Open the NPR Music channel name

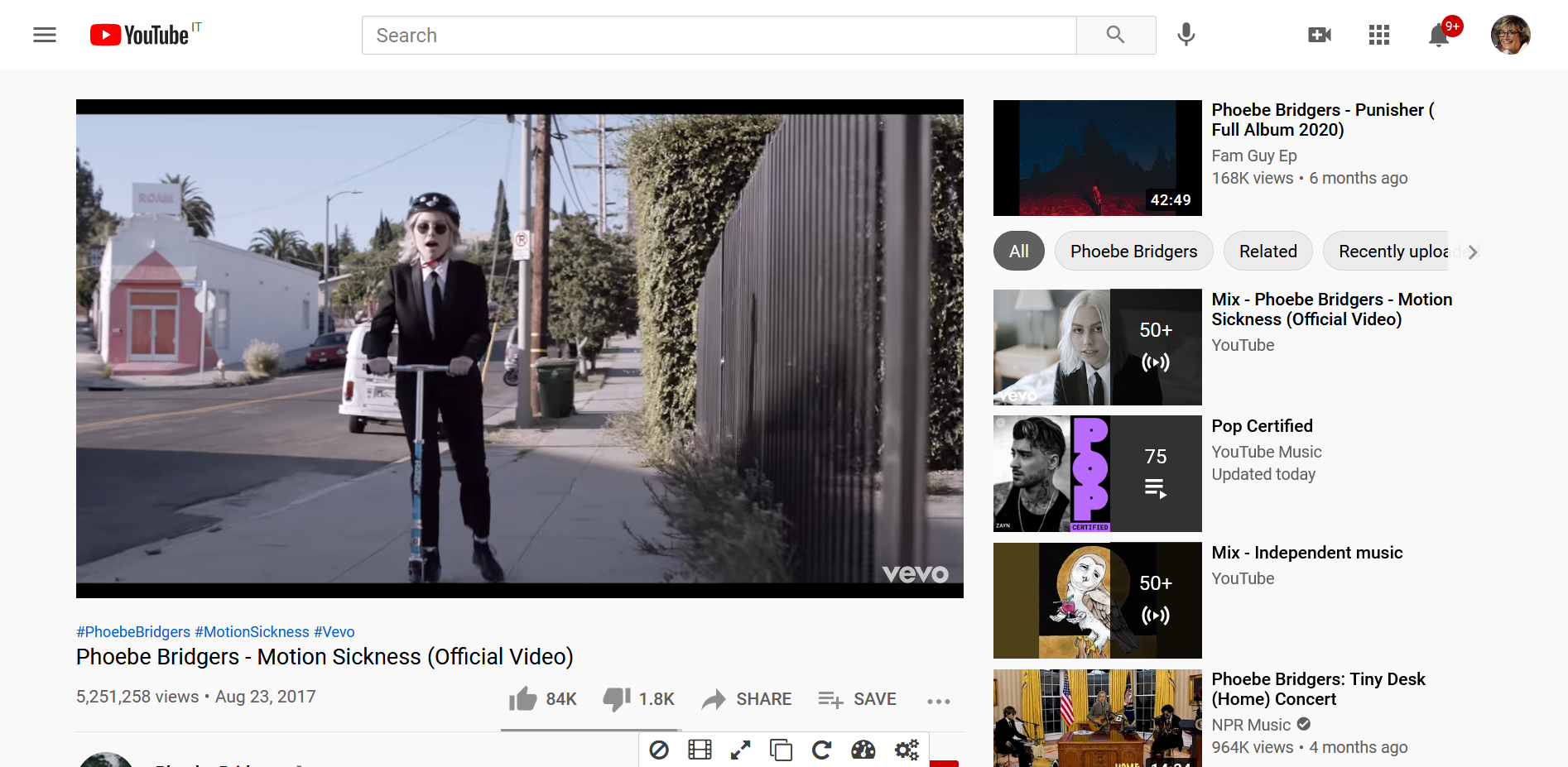pos(1251,725)
